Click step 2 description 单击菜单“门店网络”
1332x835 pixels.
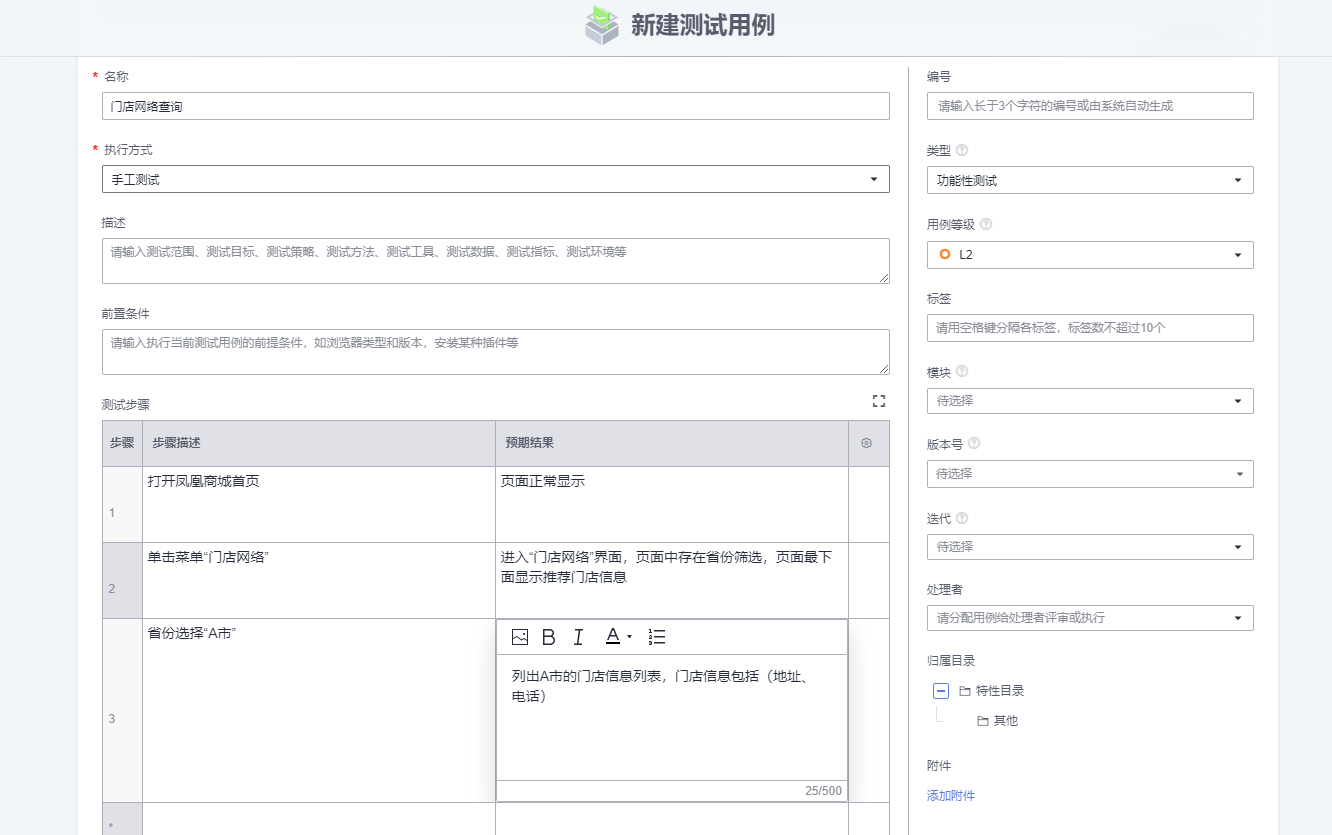208,557
